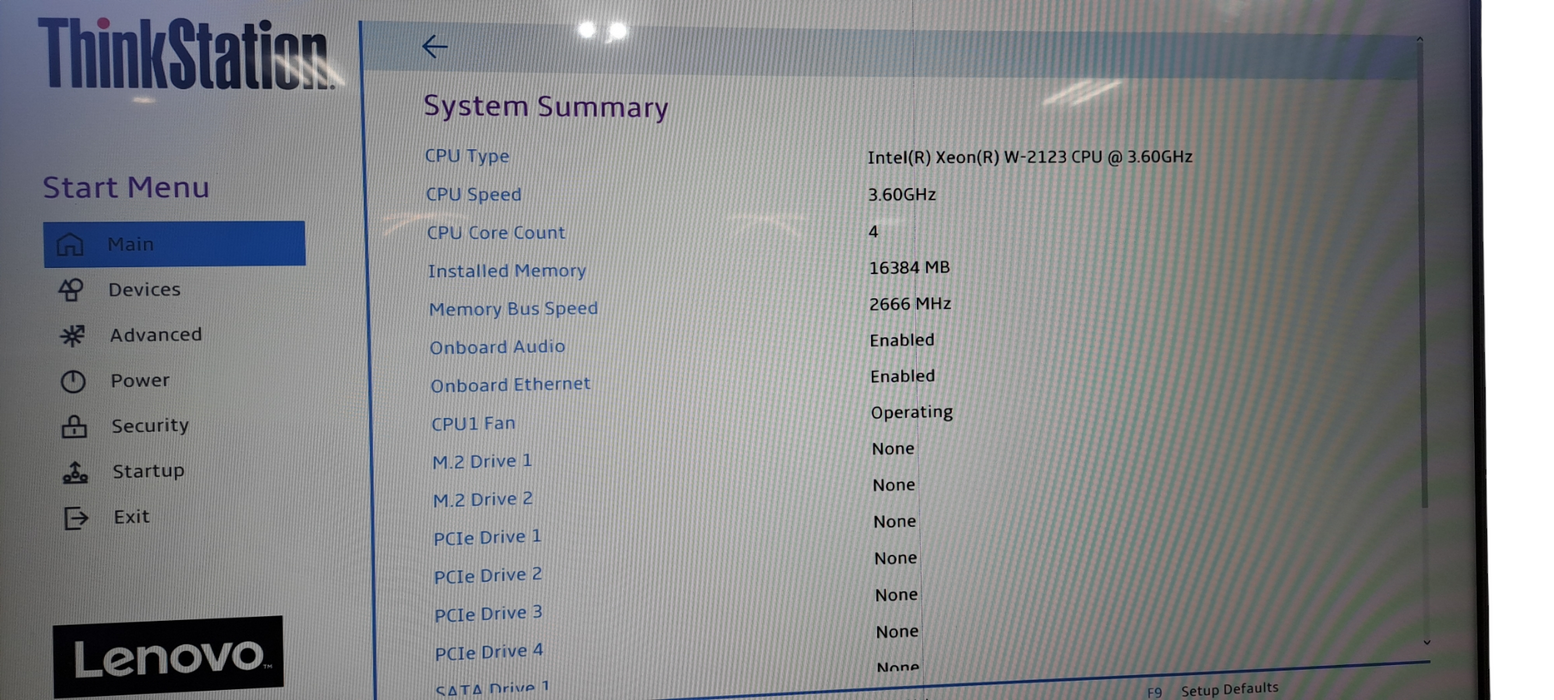Click the PCIe Drive 2 label
The height and width of the screenshot is (700, 1554).
point(488,575)
